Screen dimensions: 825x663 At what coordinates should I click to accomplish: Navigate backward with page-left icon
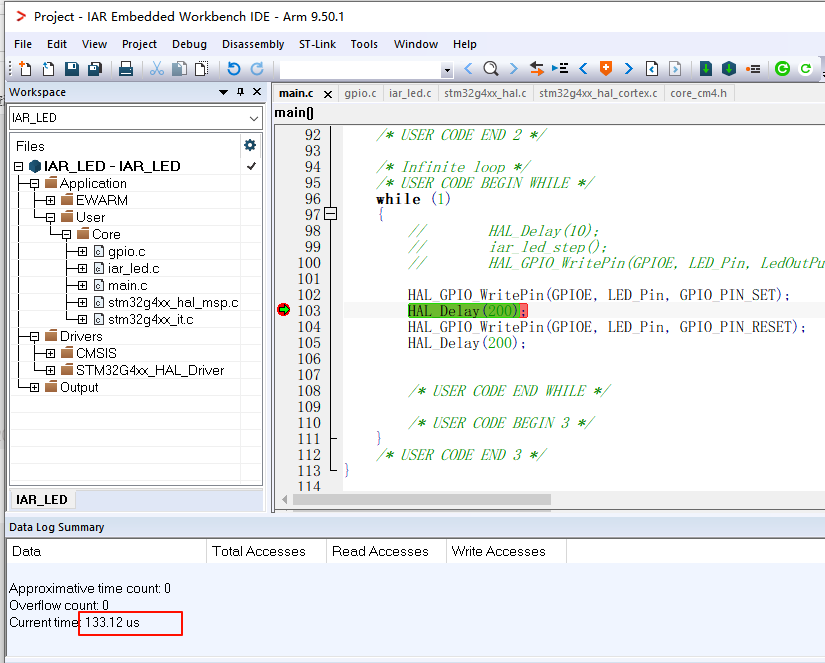point(652,68)
